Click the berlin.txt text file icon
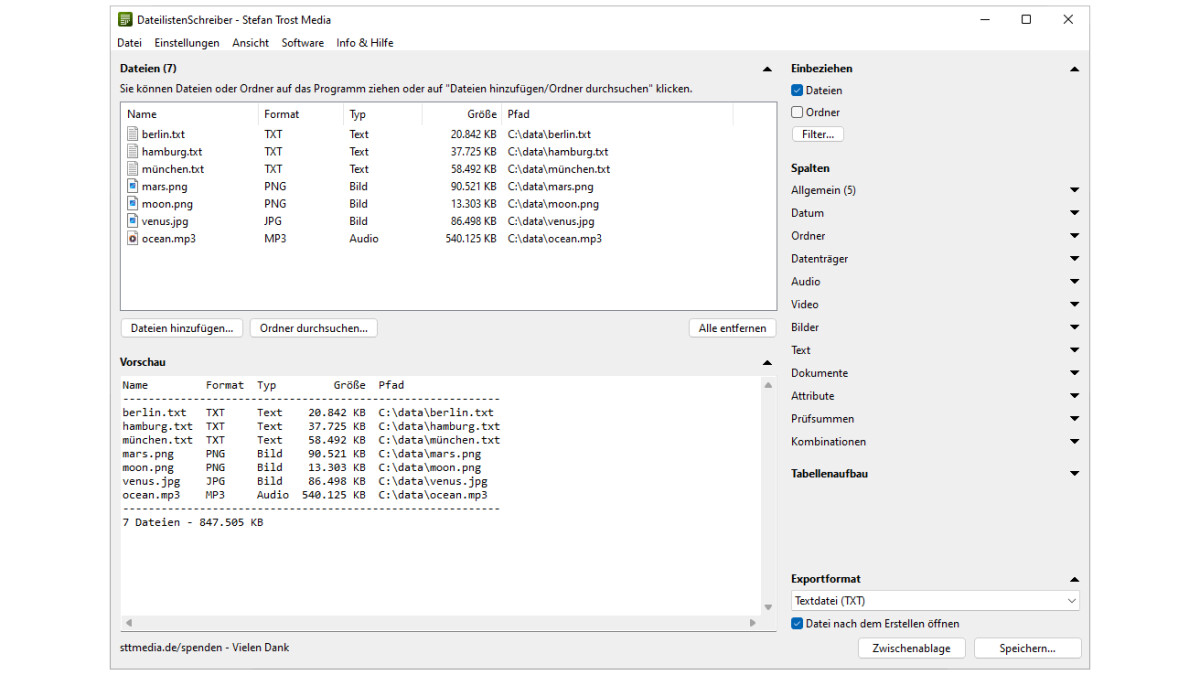1200x675 pixels. click(133, 134)
